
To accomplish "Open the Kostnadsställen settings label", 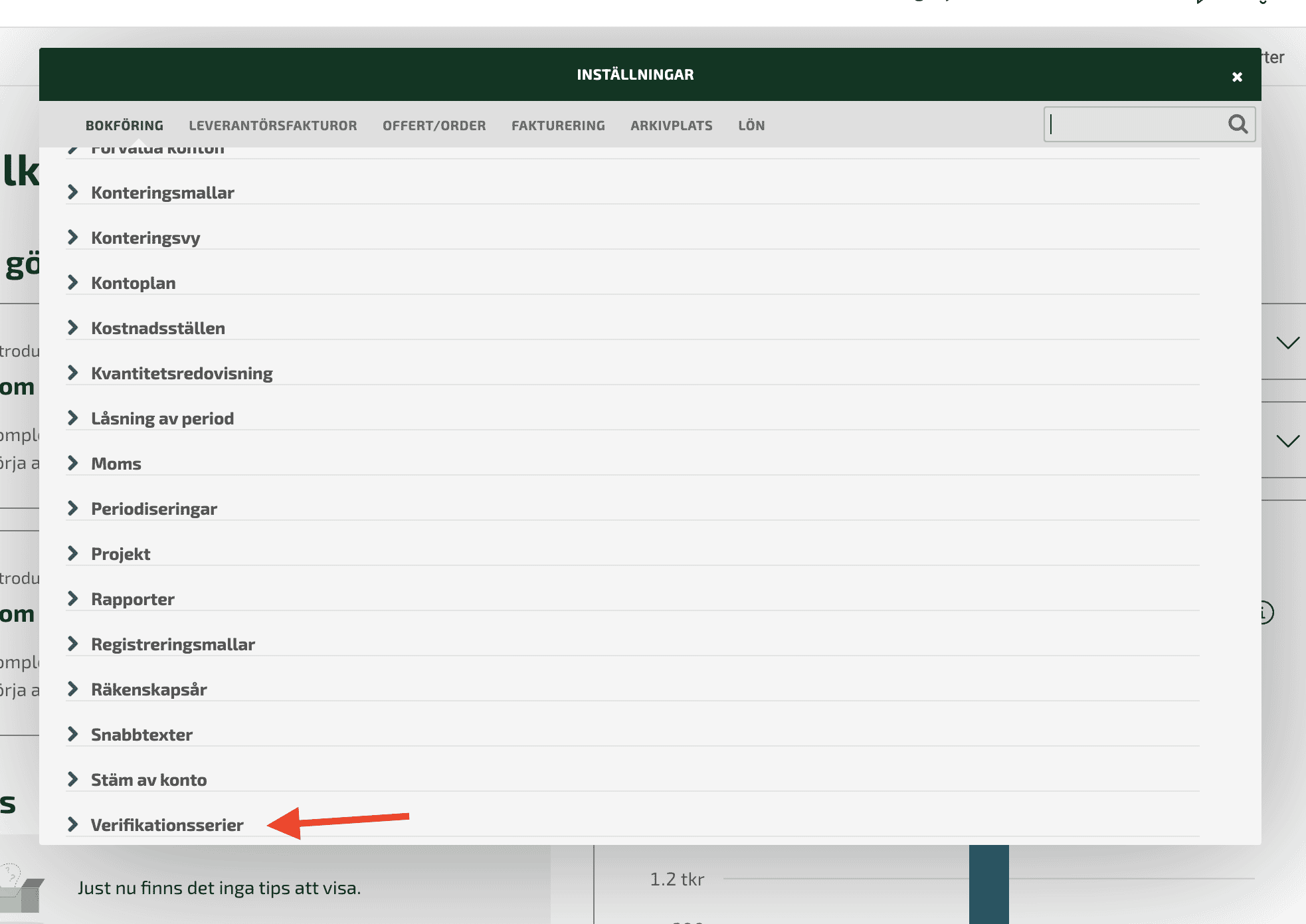I will pos(158,328).
